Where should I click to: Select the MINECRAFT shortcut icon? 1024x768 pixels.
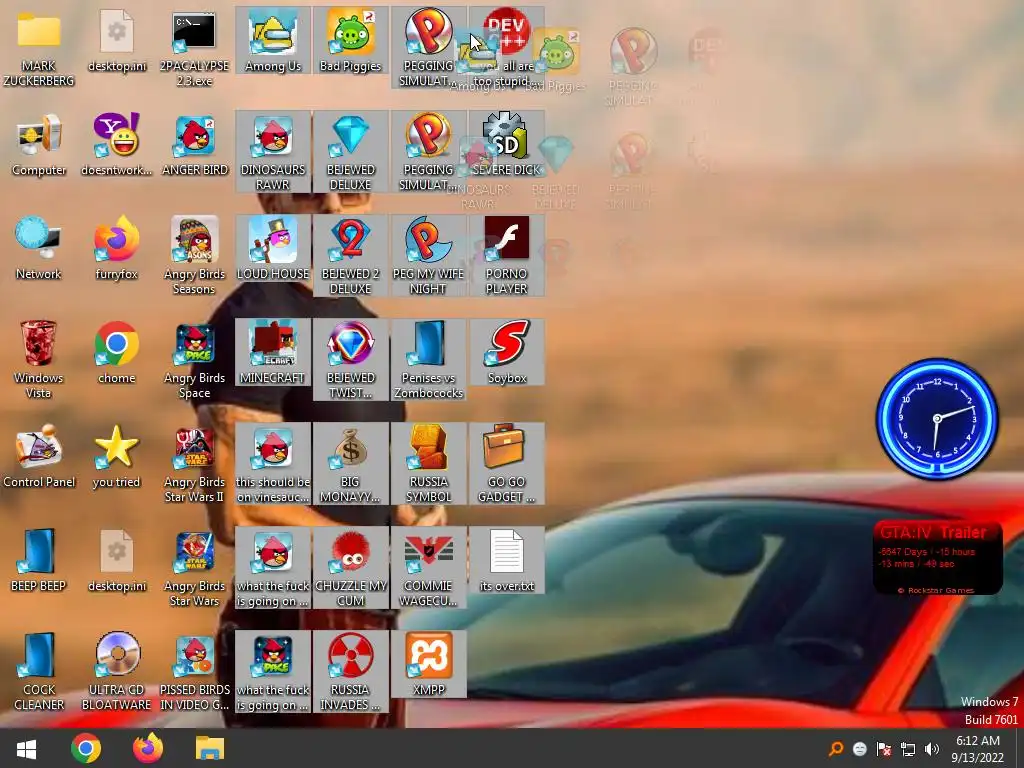[x=273, y=353]
